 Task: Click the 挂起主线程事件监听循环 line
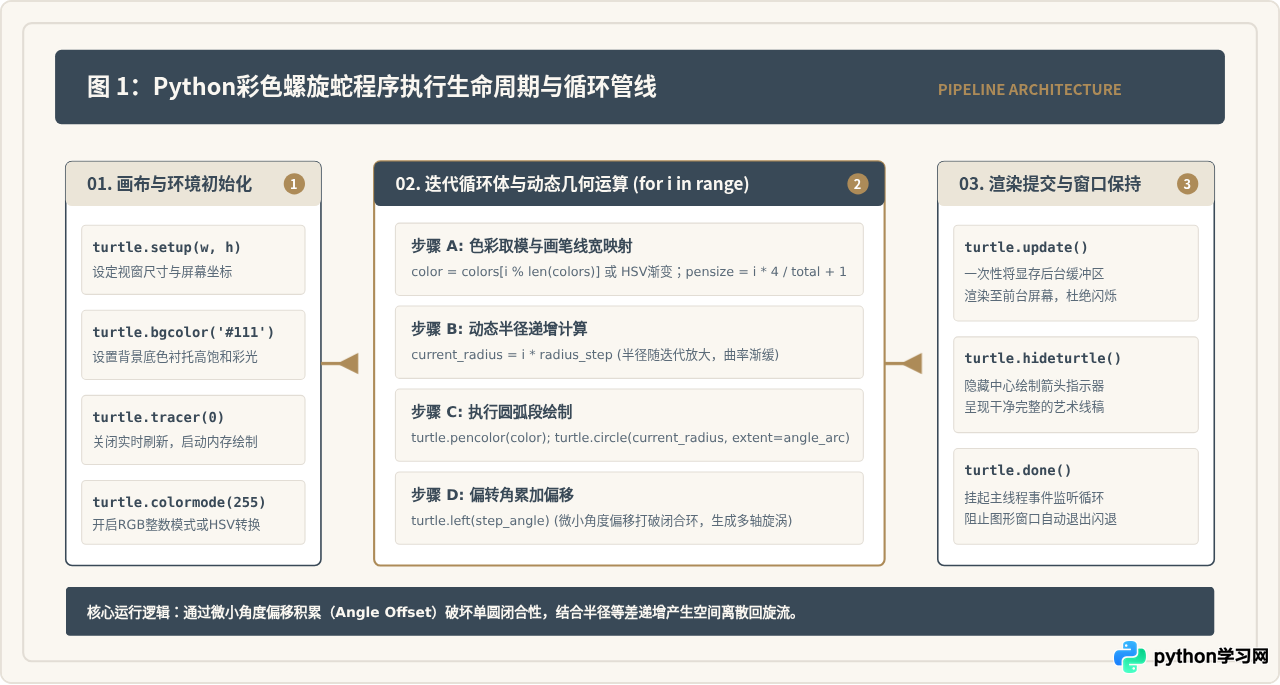pos(1034,498)
